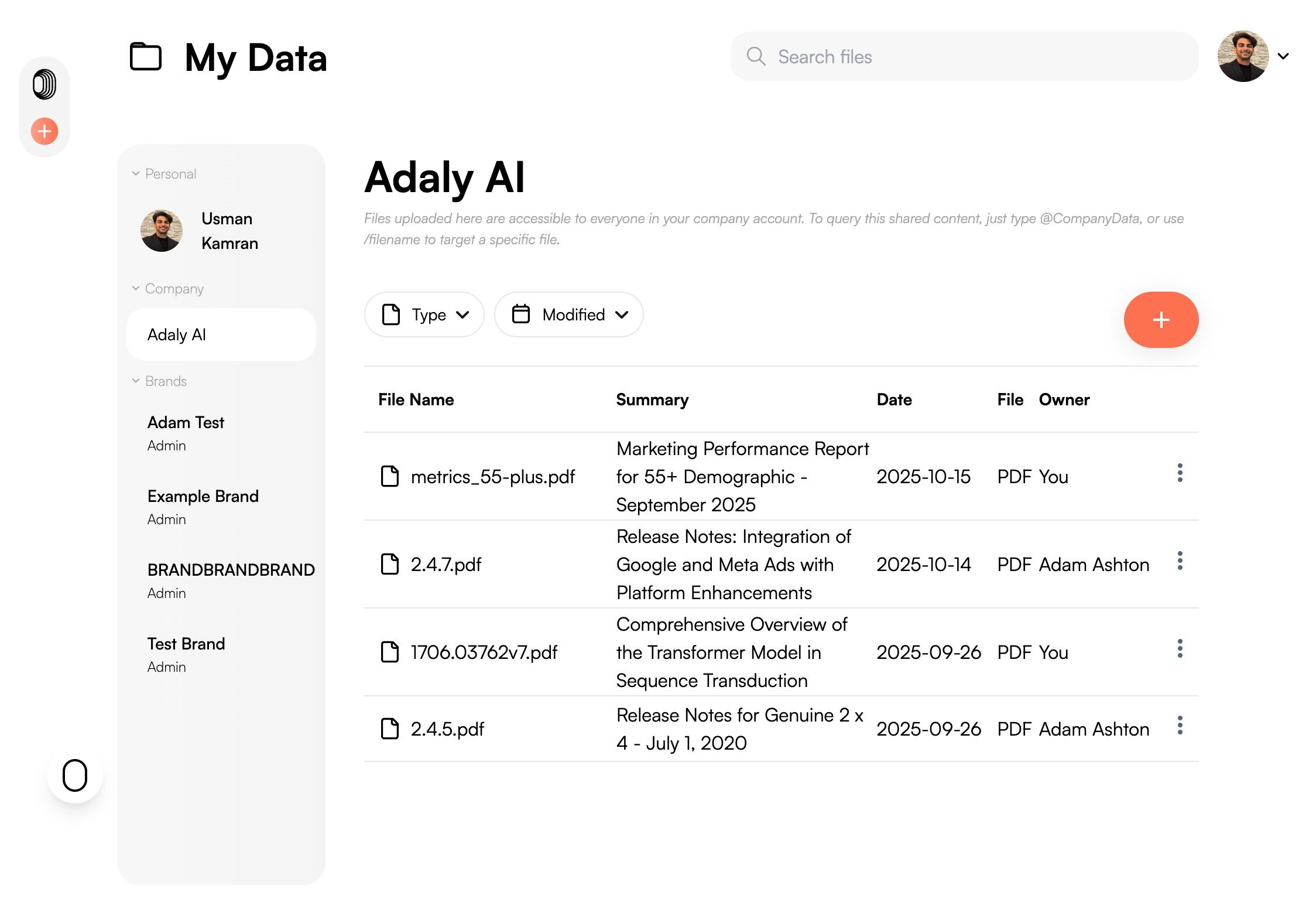Expand the profile menu chevron at top right

(1283, 57)
